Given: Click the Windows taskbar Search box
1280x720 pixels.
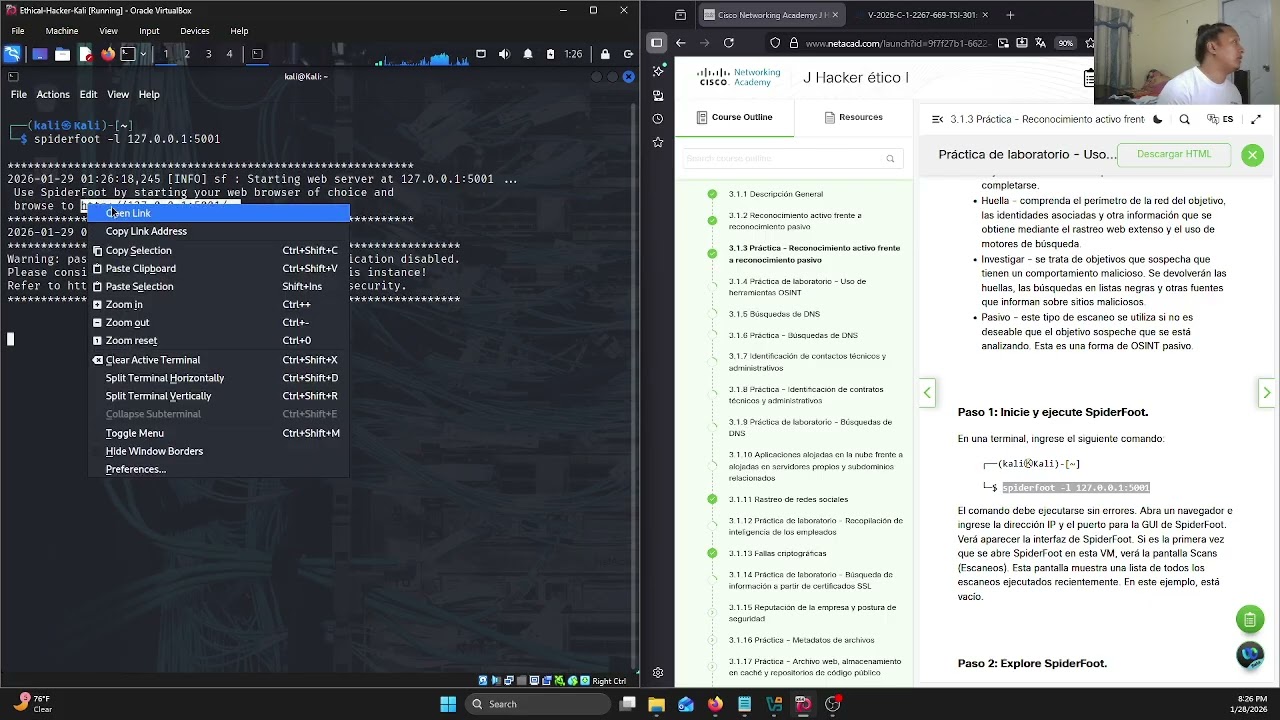Looking at the screenshot, I should point(539,704).
